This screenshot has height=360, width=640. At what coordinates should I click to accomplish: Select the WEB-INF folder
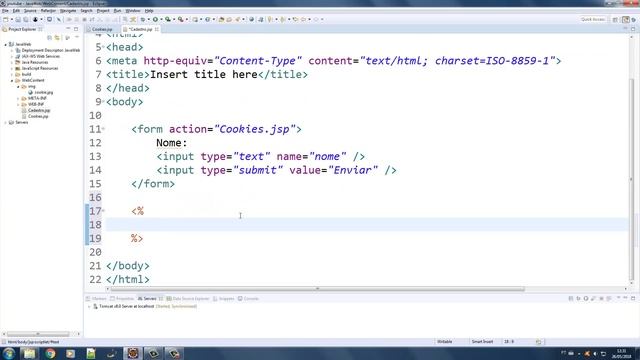coord(36,104)
